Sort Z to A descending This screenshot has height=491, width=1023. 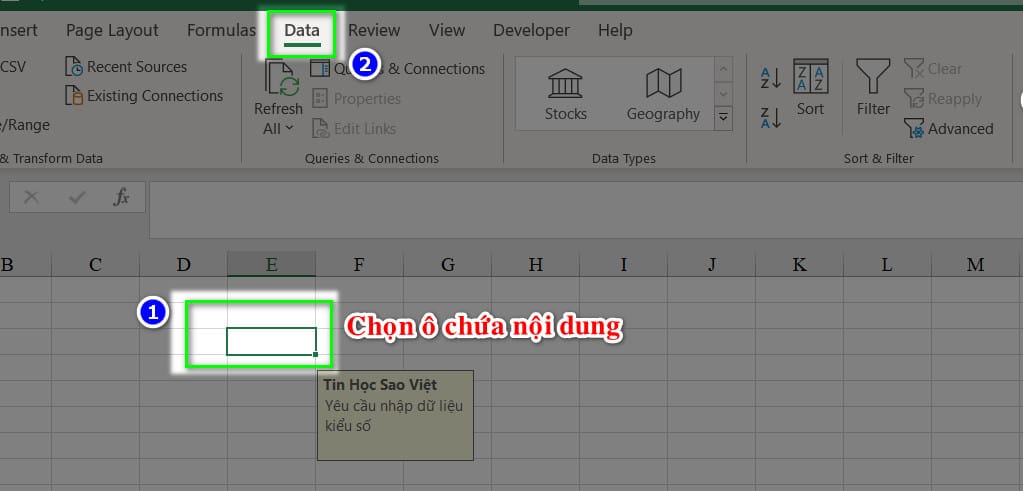pyautogui.click(x=771, y=118)
